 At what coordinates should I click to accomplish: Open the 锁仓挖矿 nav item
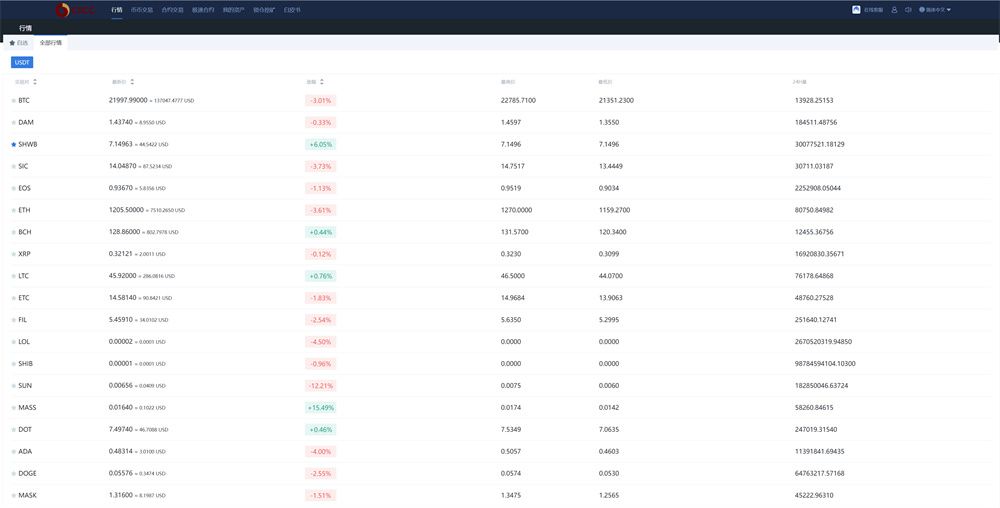[x=264, y=10]
